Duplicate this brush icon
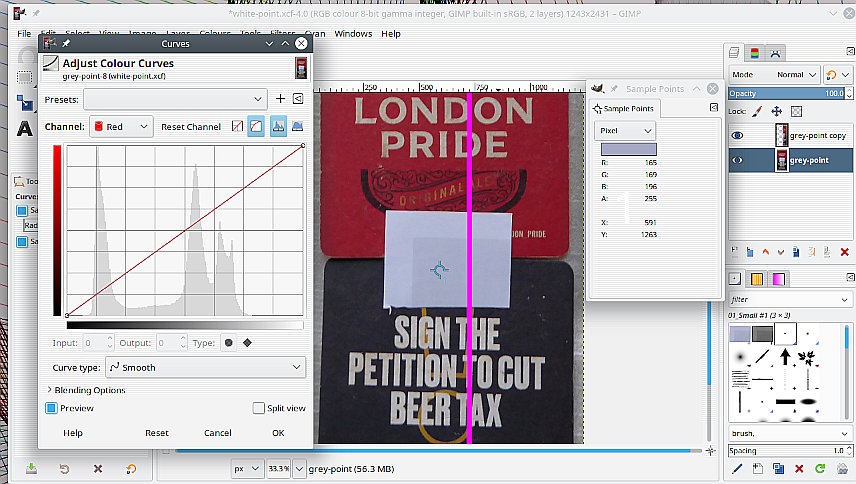The height and width of the screenshot is (484, 856). 778,468
